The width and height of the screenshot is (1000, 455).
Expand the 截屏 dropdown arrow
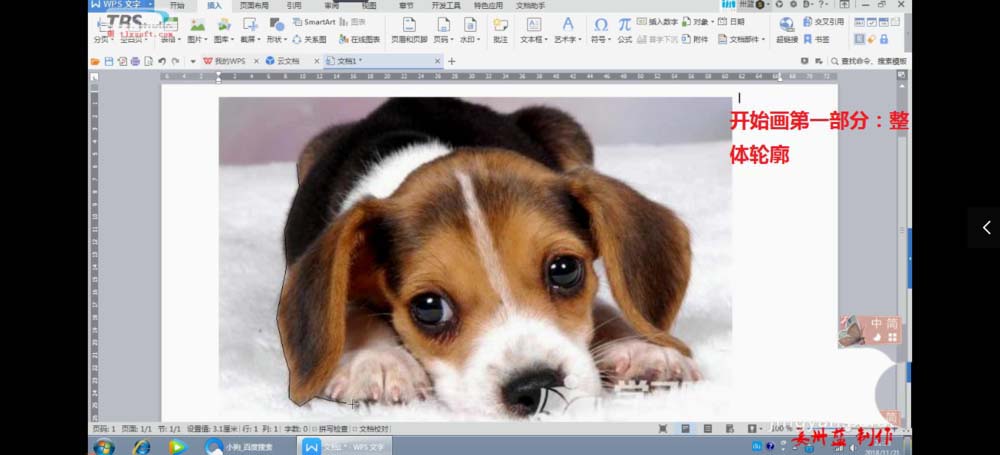pyautogui.click(x=258, y=40)
